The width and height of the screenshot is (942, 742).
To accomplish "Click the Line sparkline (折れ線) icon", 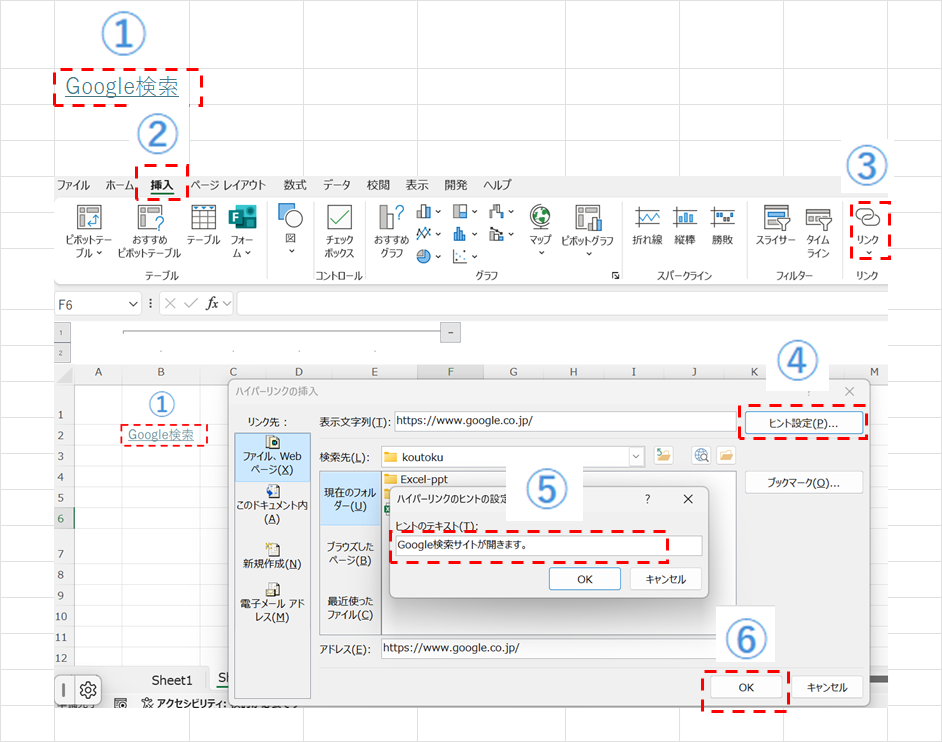I will [x=647, y=218].
